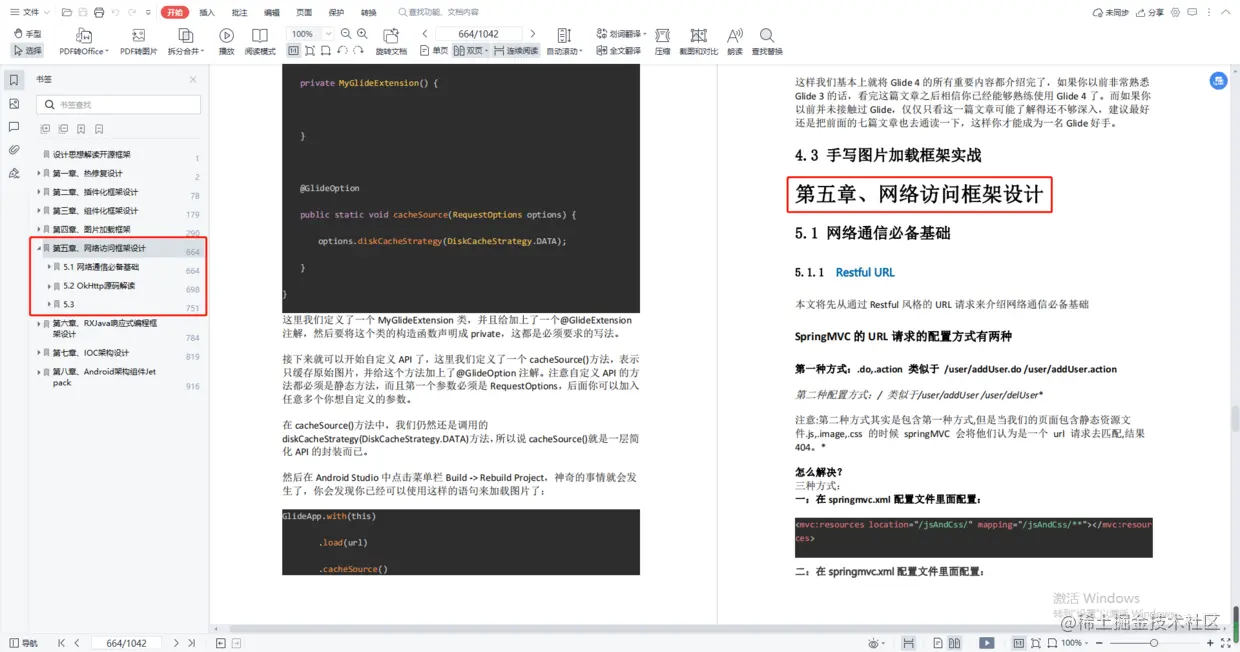The image size is (1240, 652).
Task: Close the bookmarks panel with the X
Action: click(x=193, y=79)
